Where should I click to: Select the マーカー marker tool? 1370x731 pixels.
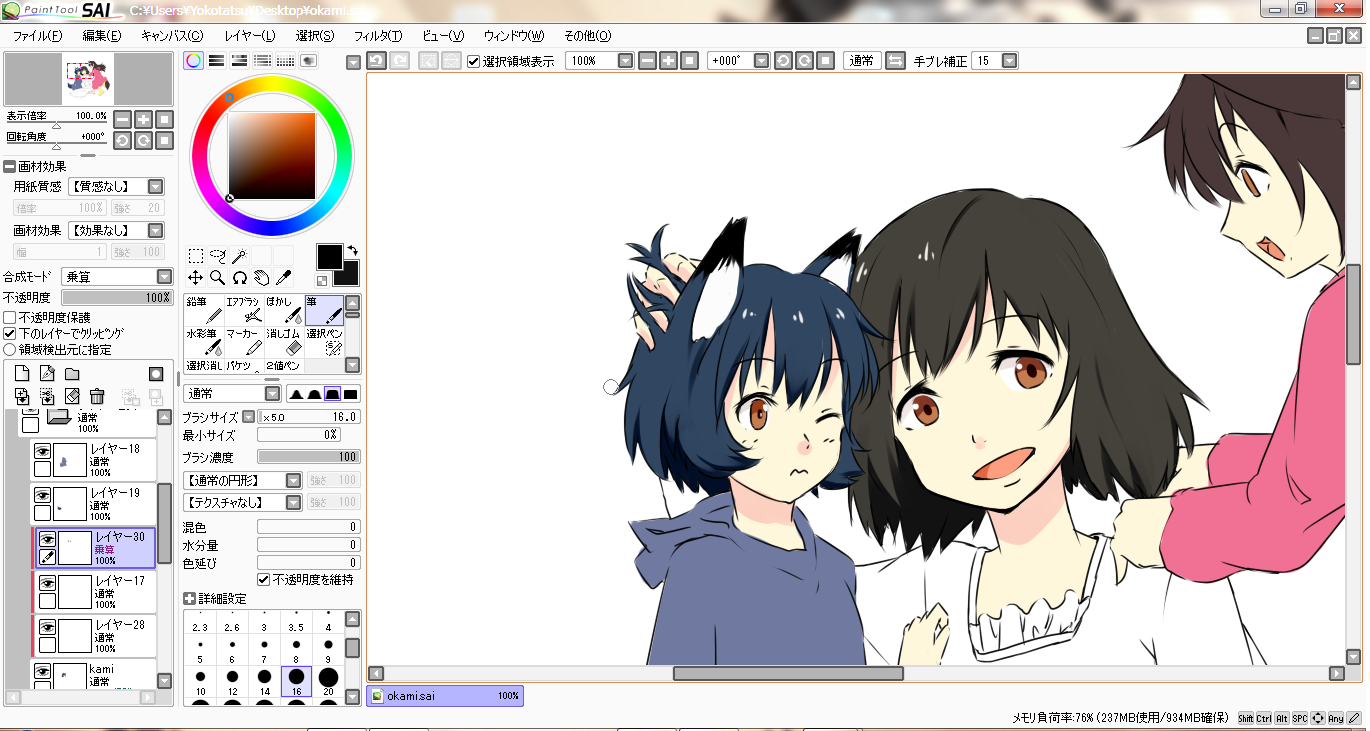point(243,342)
